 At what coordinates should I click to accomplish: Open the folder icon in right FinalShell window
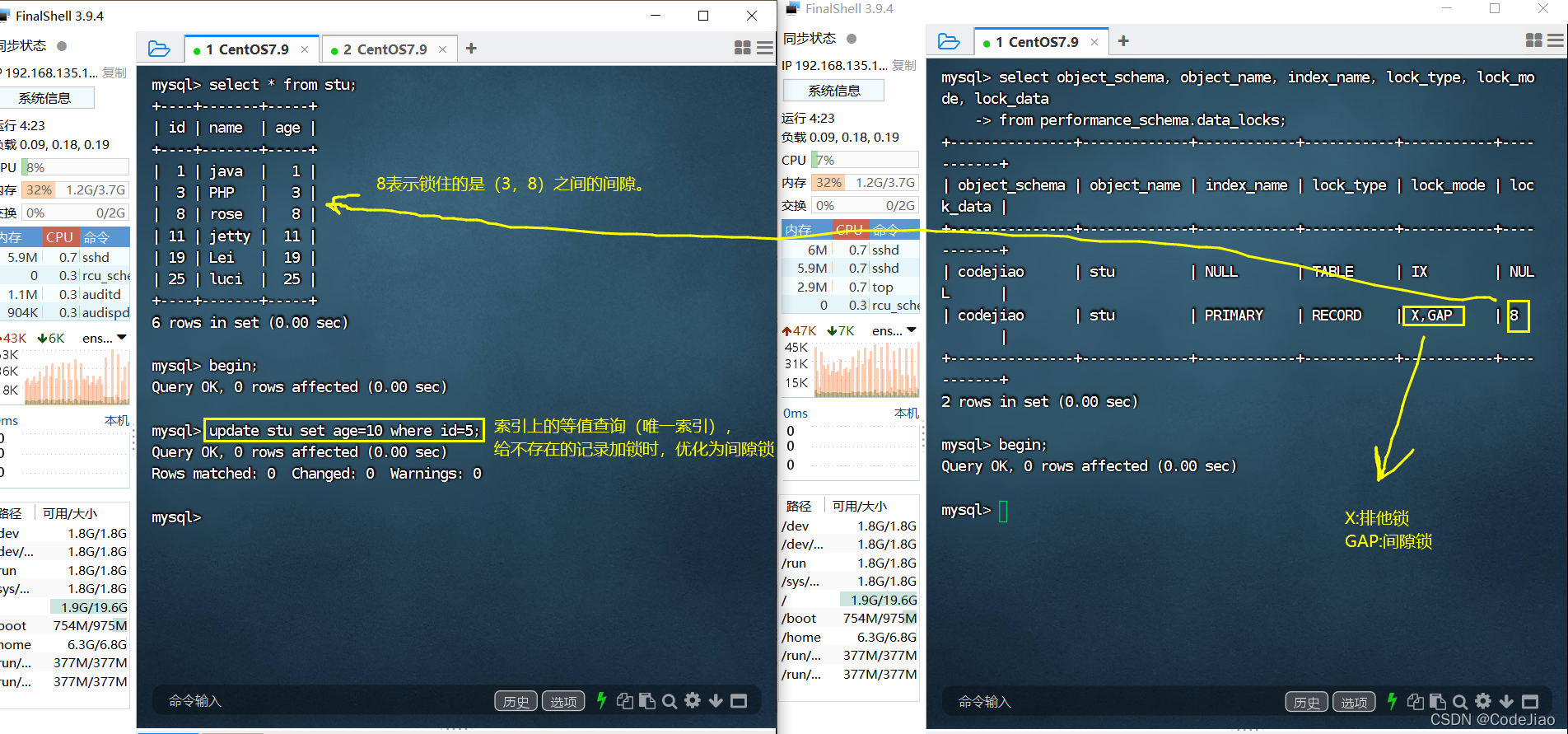pyautogui.click(x=949, y=41)
